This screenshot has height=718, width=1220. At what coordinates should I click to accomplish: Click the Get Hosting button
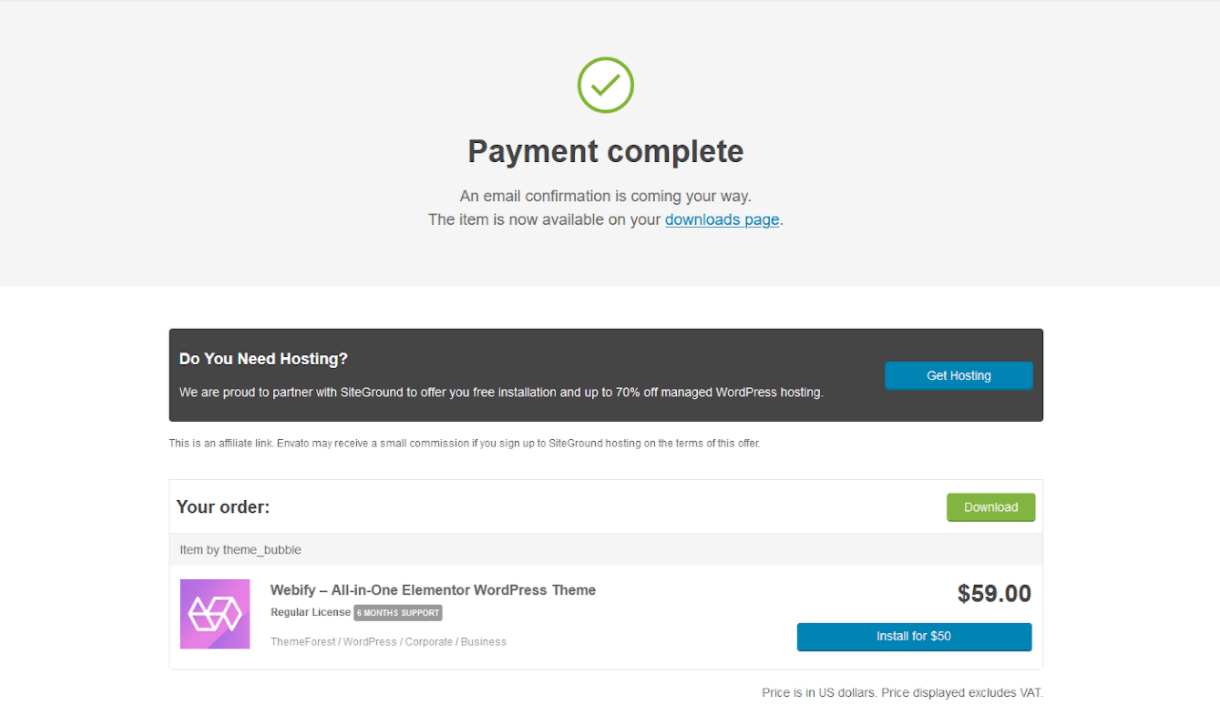(x=958, y=376)
